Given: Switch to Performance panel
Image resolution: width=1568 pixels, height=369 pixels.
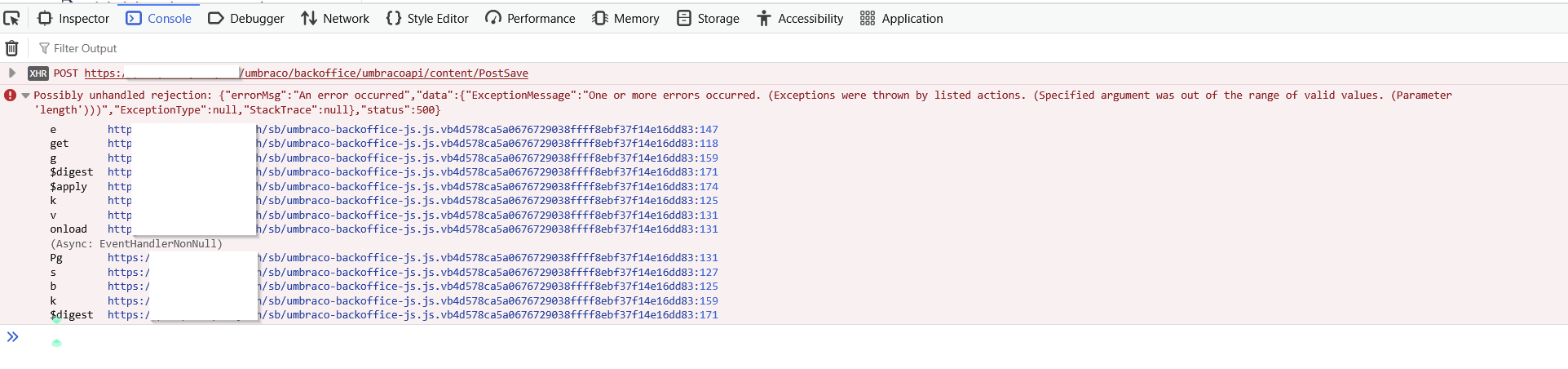Looking at the screenshot, I should click(530, 18).
